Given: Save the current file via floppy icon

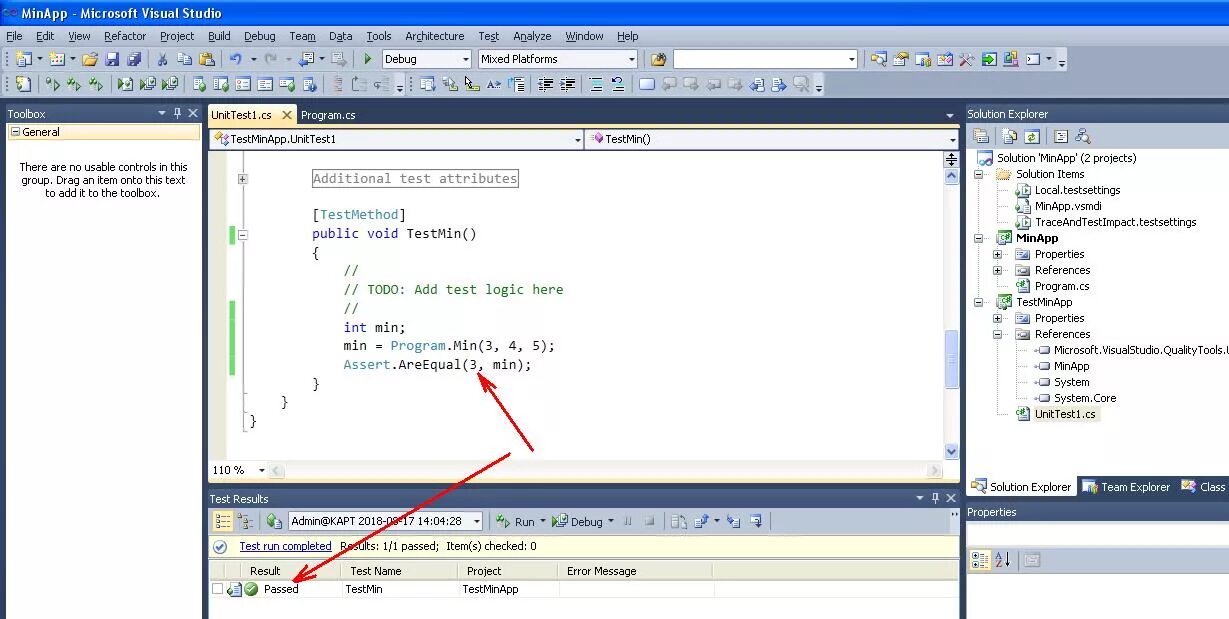Looking at the screenshot, I should pos(112,59).
